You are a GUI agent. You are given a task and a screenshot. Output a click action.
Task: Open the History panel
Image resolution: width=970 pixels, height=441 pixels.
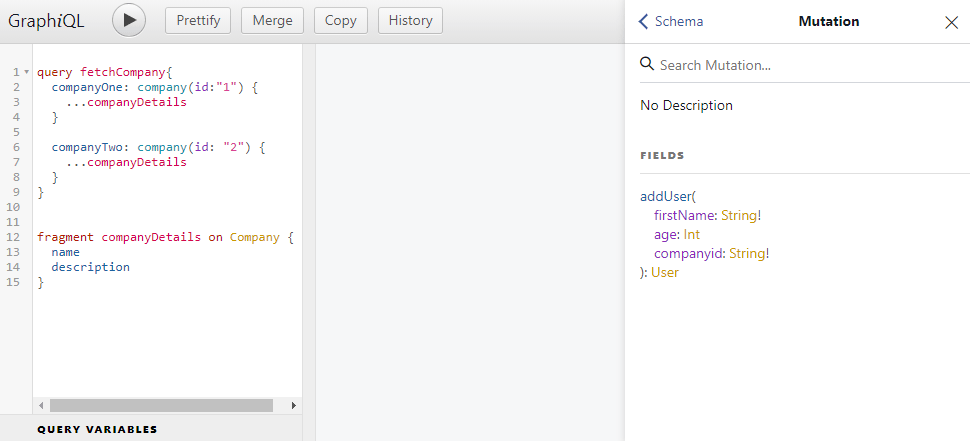click(410, 21)
